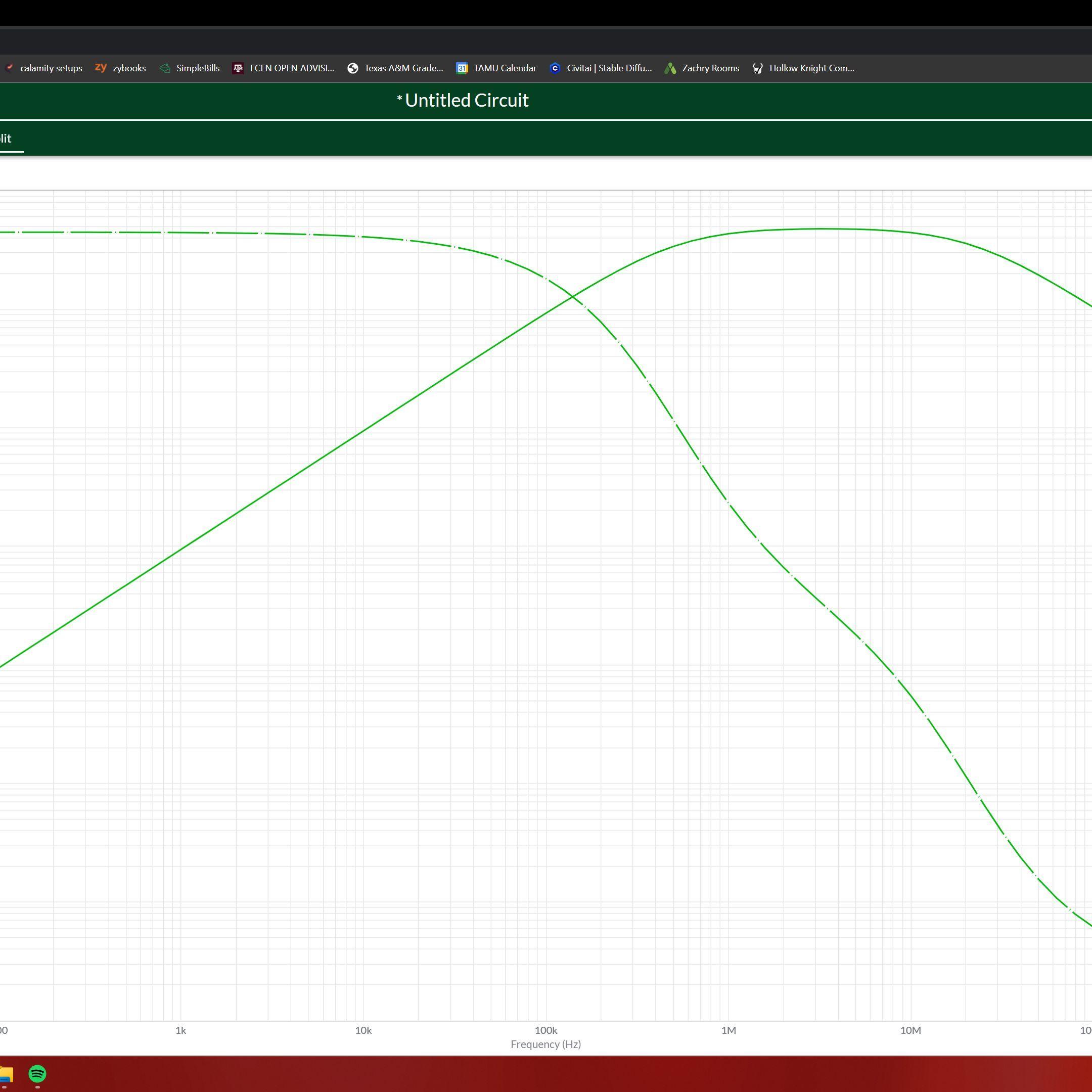The height and width of the screenshot is (1092, 1092).
Task: Open the TAMU Calendar bookmark
Action: tap(497, 68)
